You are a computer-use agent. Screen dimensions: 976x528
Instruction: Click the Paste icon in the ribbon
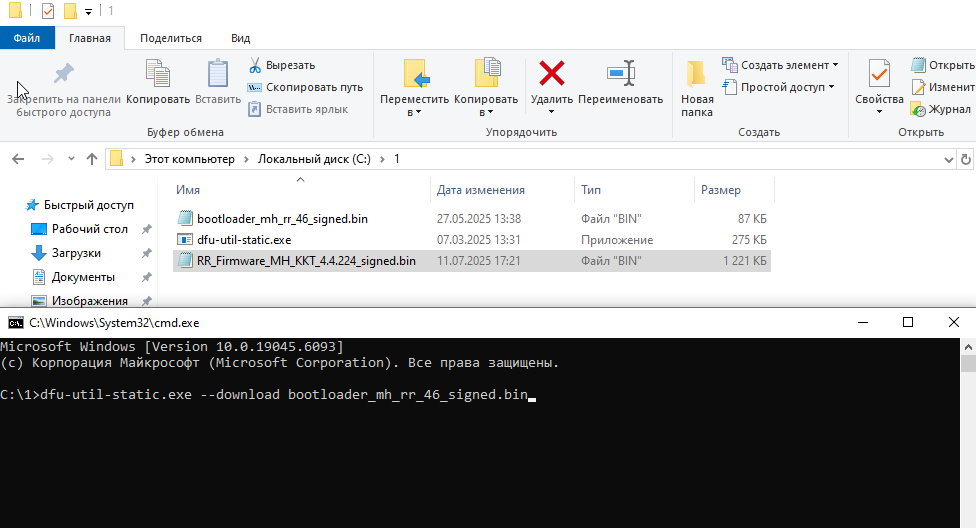(217, 75)
